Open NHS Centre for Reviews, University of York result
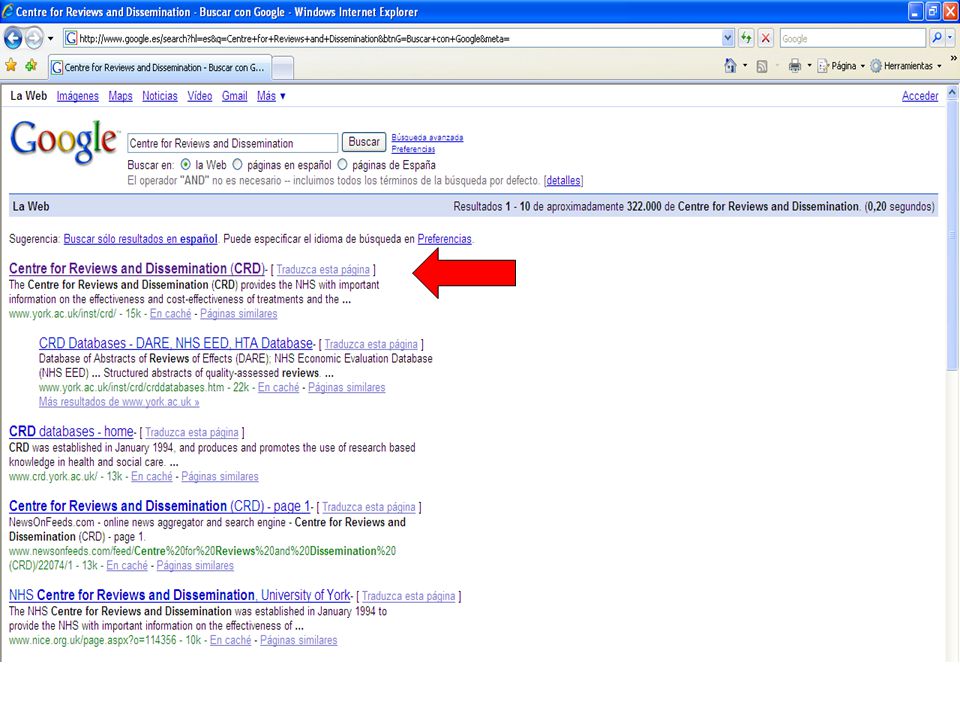 pos(179,595)
